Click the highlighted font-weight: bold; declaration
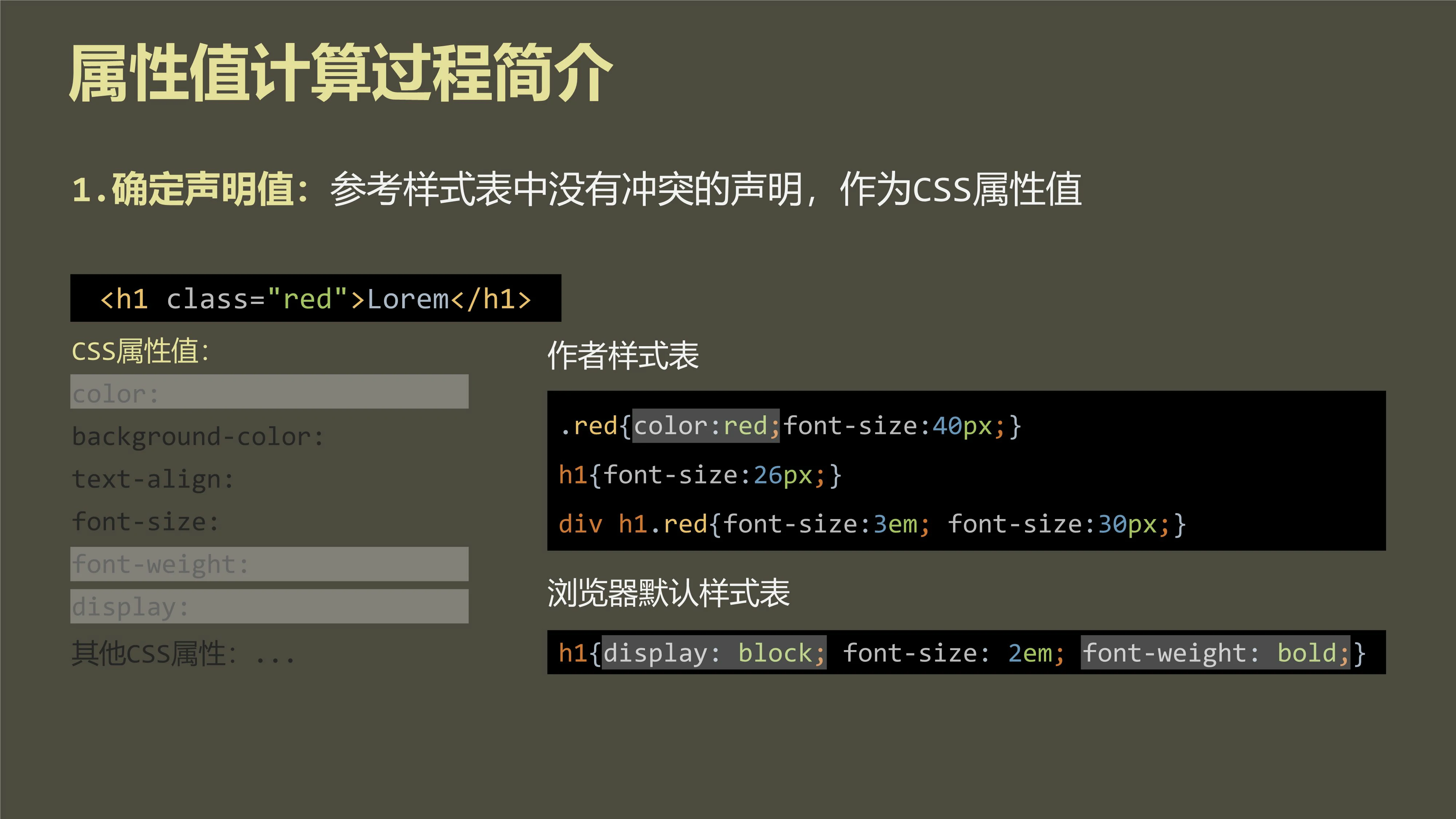The image size is (1456, 819). pos(1215,653)
